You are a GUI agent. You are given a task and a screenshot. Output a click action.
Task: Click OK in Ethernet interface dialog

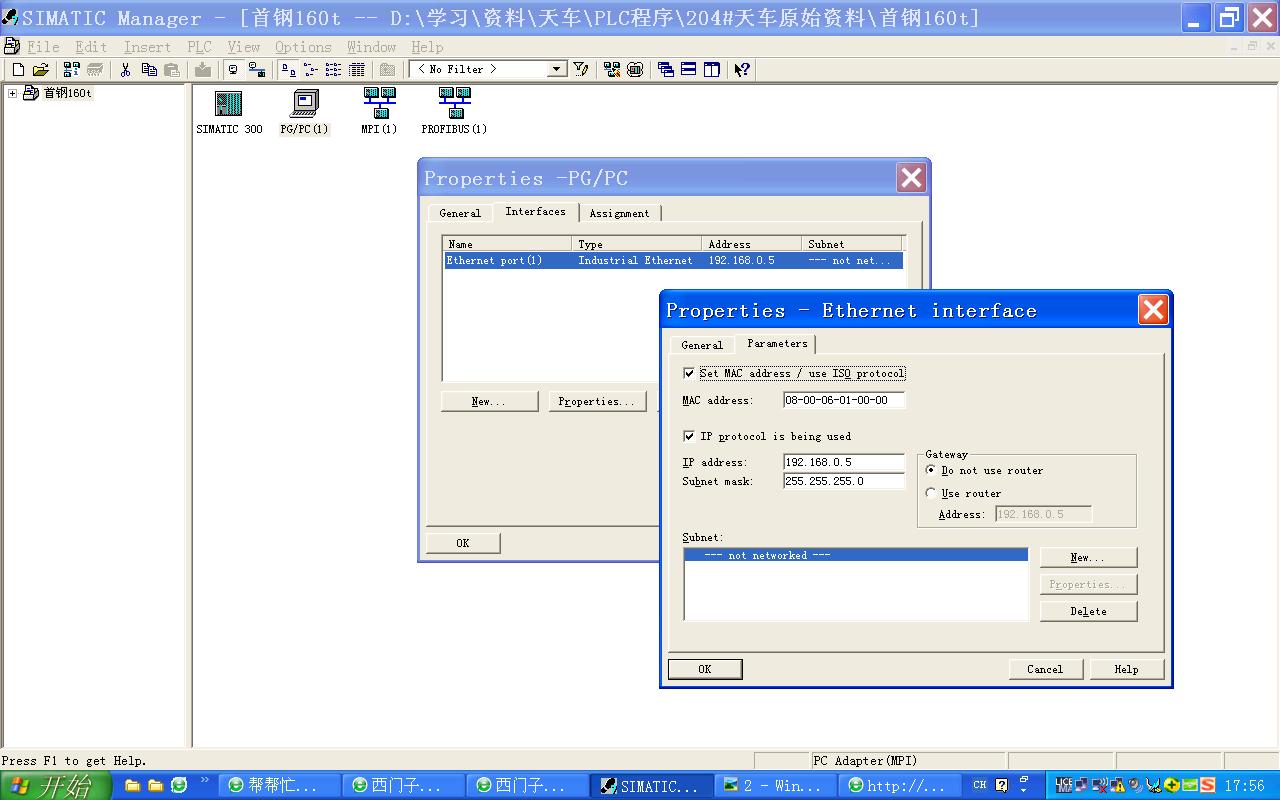point(705,669)
